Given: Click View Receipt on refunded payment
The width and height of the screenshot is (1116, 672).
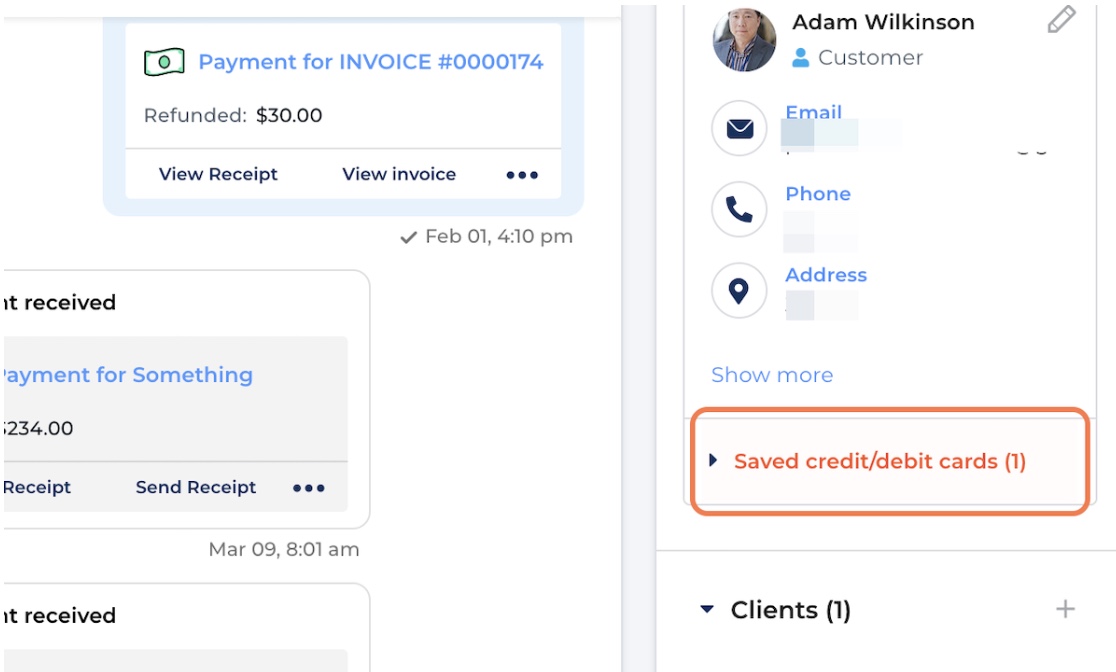Looking at the screenshot, I should (218, 174).
